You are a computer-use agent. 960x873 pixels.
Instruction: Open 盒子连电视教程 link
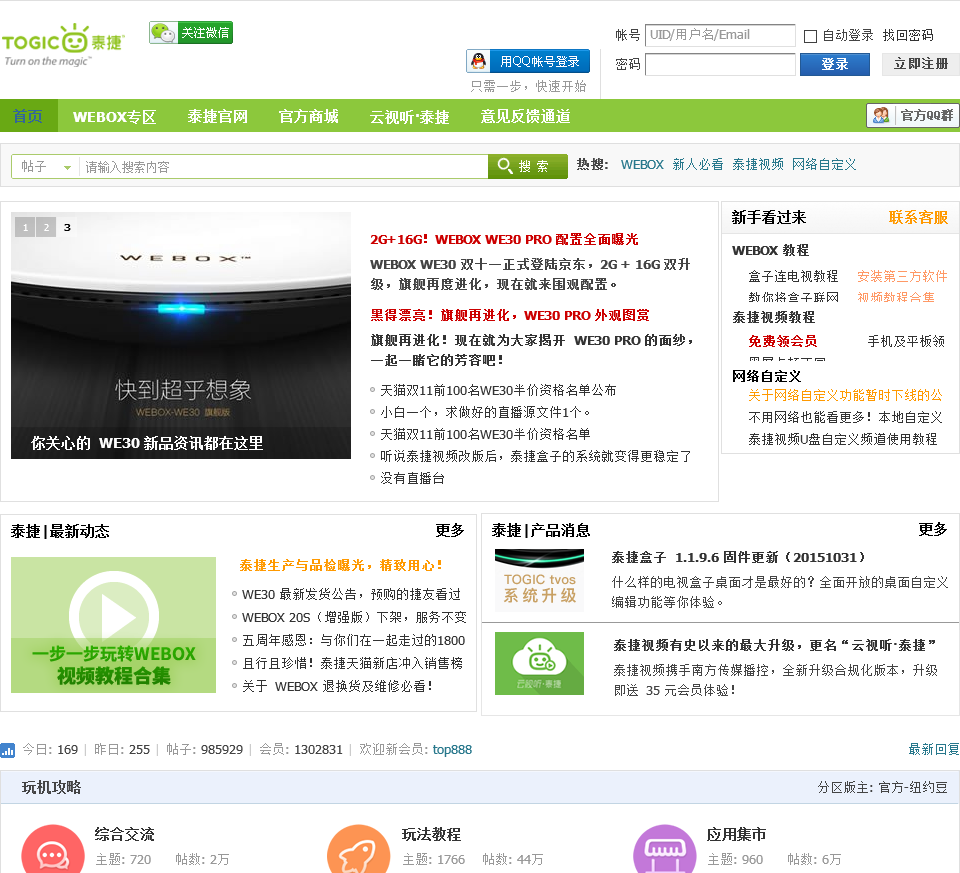point(793,276)
